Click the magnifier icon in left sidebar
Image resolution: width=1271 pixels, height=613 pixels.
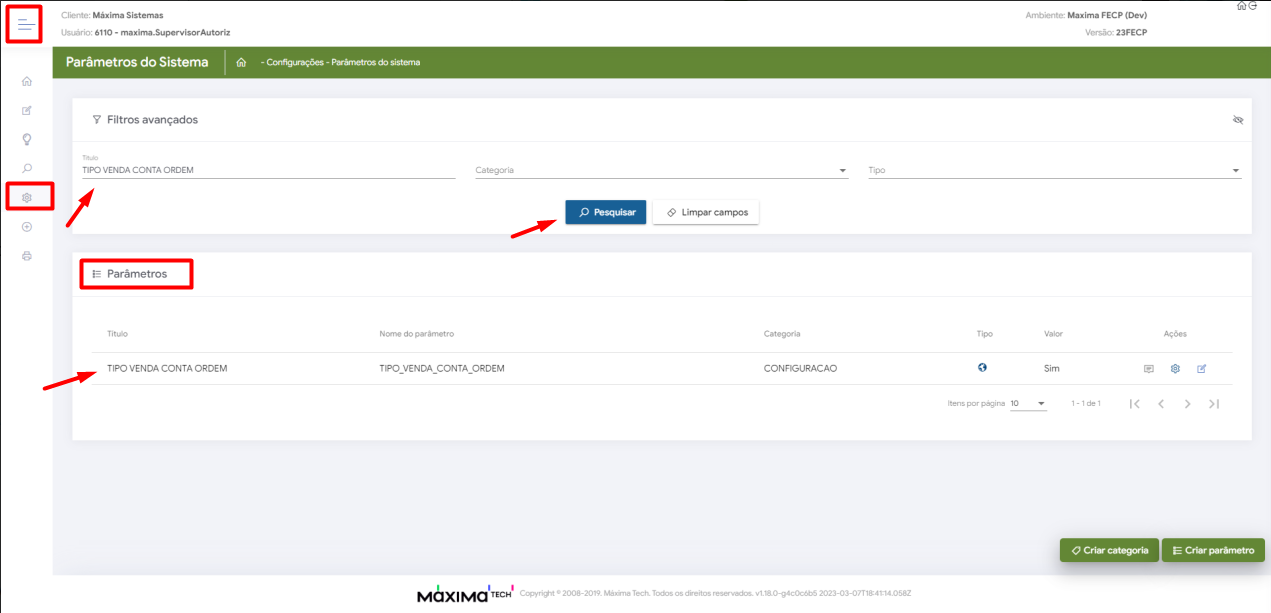pyautogui.click(x=27, y=169)
